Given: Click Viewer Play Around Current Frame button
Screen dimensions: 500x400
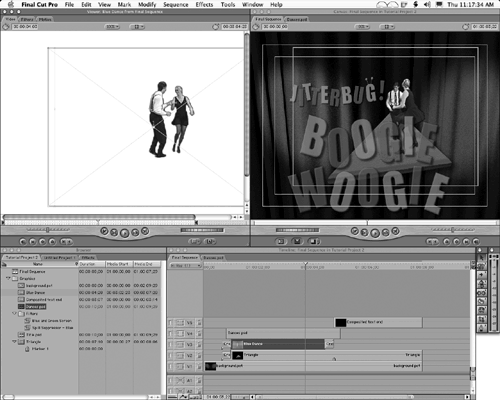Looking at the screenshot, I should pos(135,232).
